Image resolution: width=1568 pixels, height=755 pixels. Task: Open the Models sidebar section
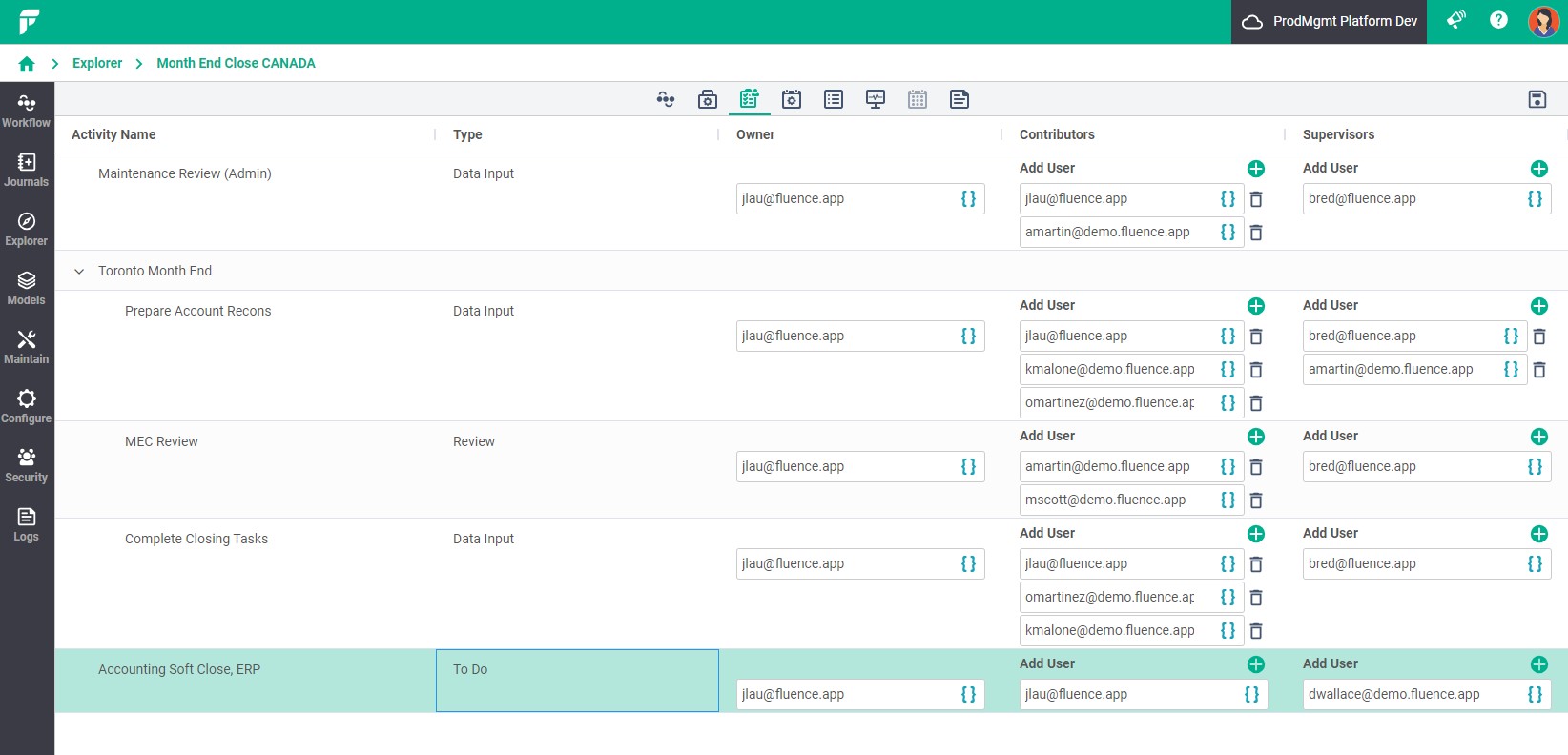[x=27, y=289]
